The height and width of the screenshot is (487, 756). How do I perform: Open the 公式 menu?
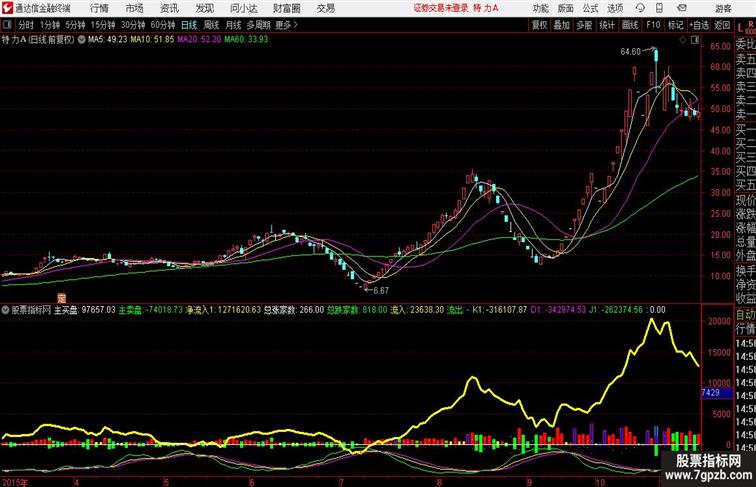pos(590,8)
